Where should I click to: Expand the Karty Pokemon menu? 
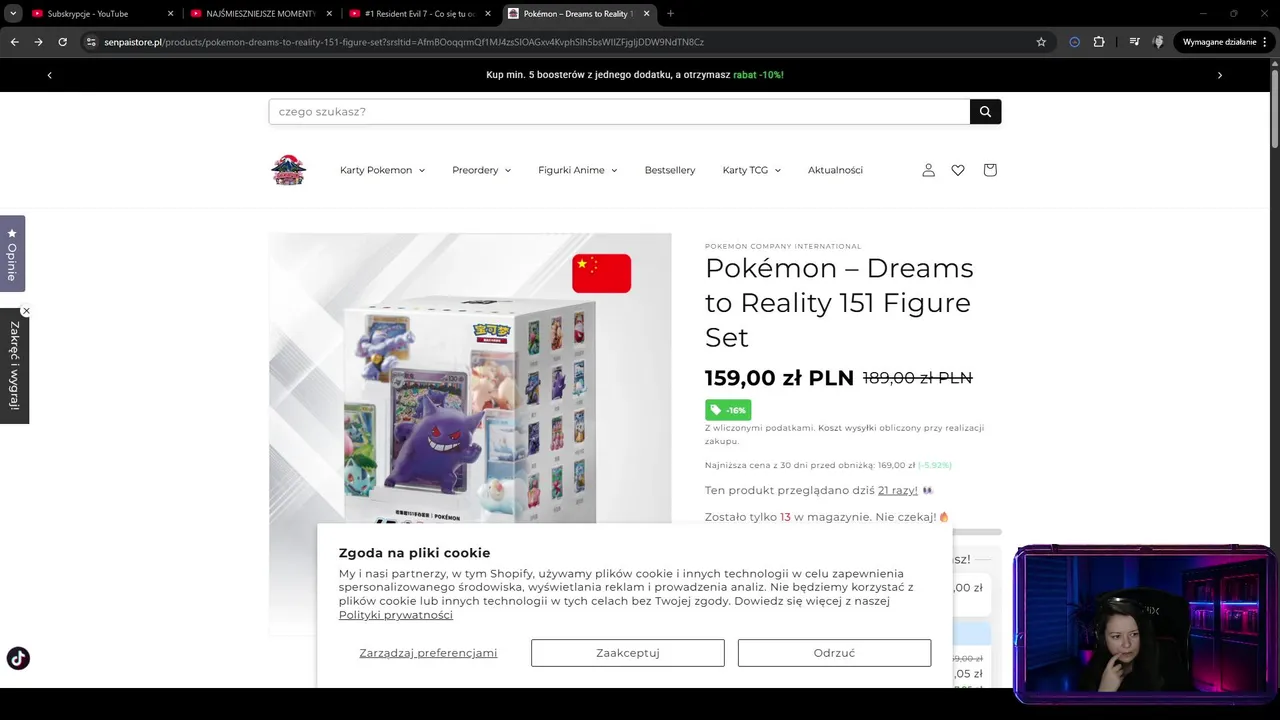click(382, 170)
